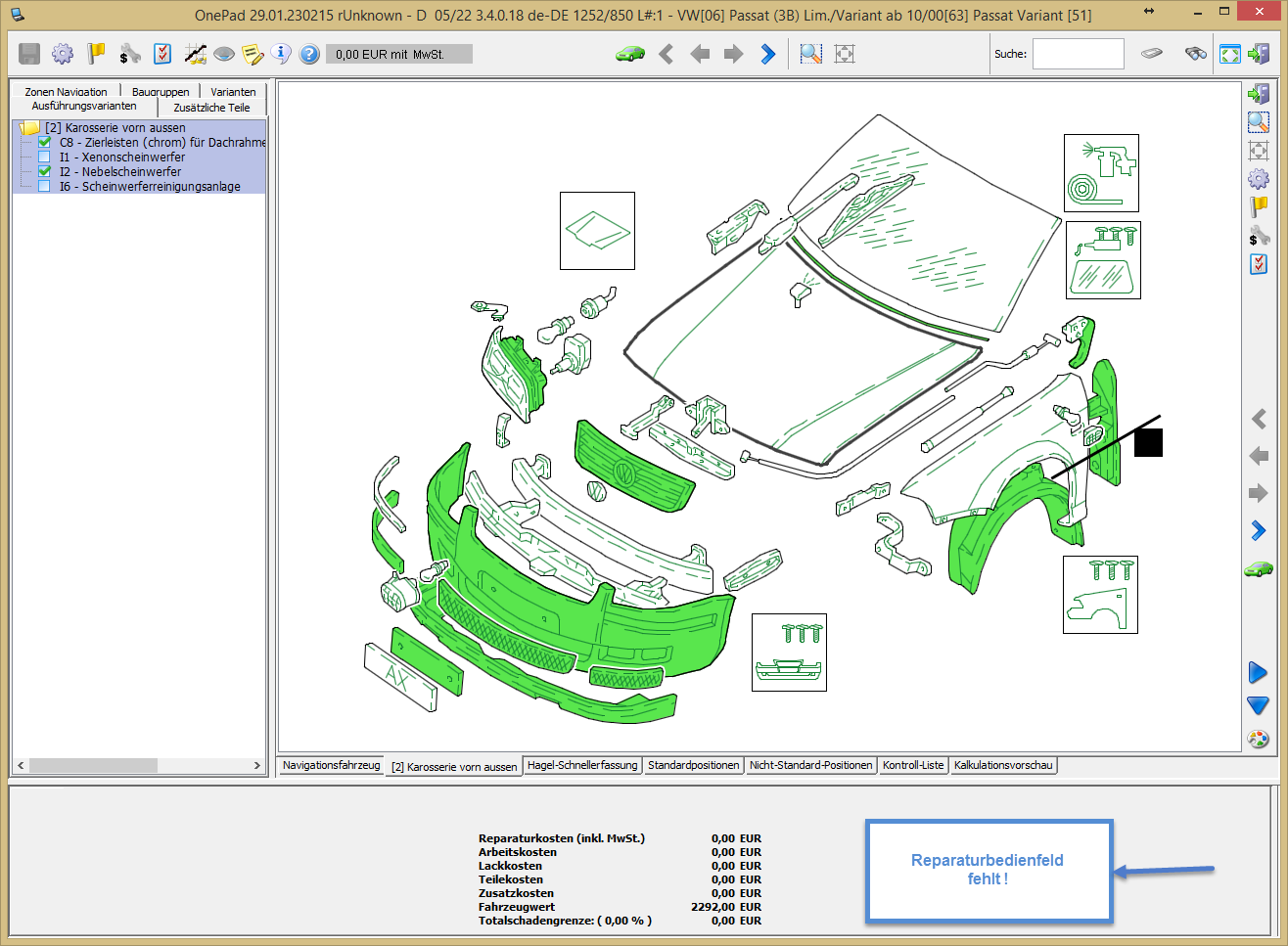Screen dimensions: 1288x946
Task: Open checklist icon in right sidebar
Action: (1259, 264)
